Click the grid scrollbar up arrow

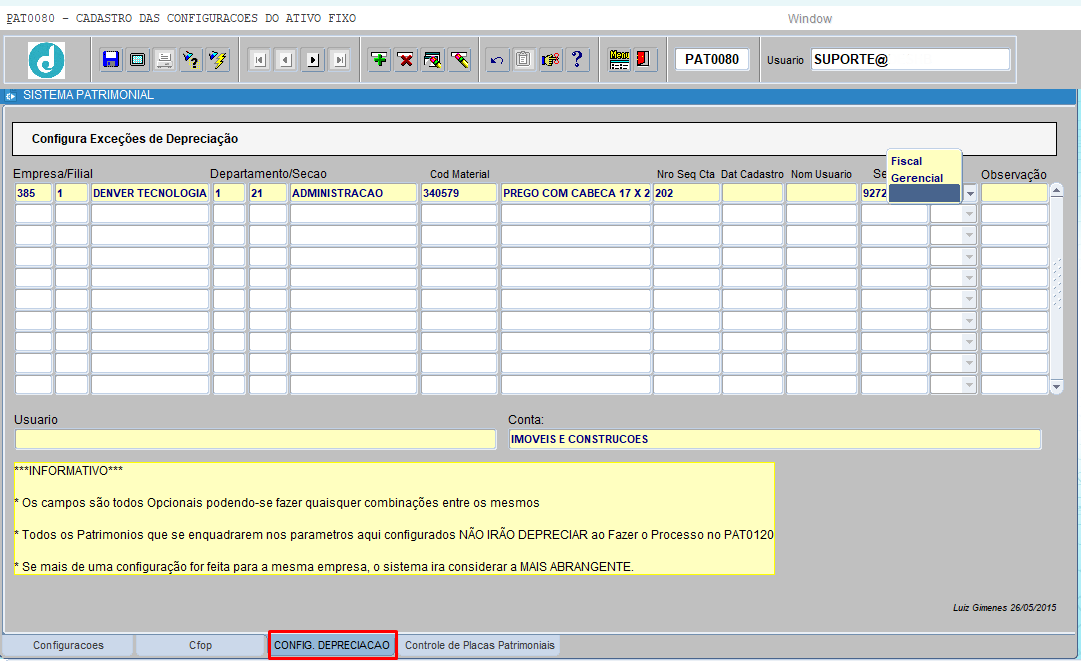coord(1056,191)
